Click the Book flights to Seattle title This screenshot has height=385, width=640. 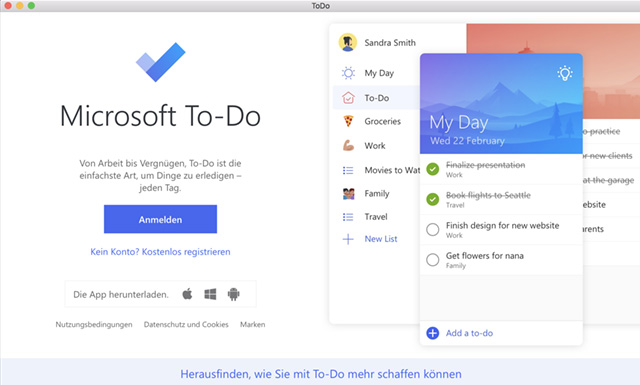489,195
